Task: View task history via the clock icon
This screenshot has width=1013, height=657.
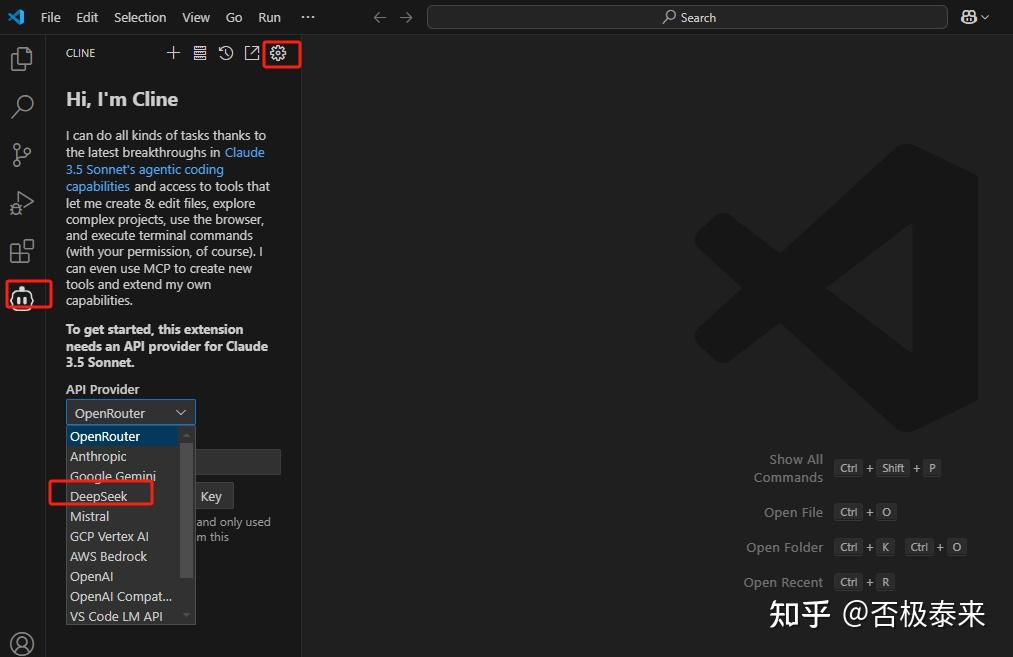Action: click(x=225, y=53)
